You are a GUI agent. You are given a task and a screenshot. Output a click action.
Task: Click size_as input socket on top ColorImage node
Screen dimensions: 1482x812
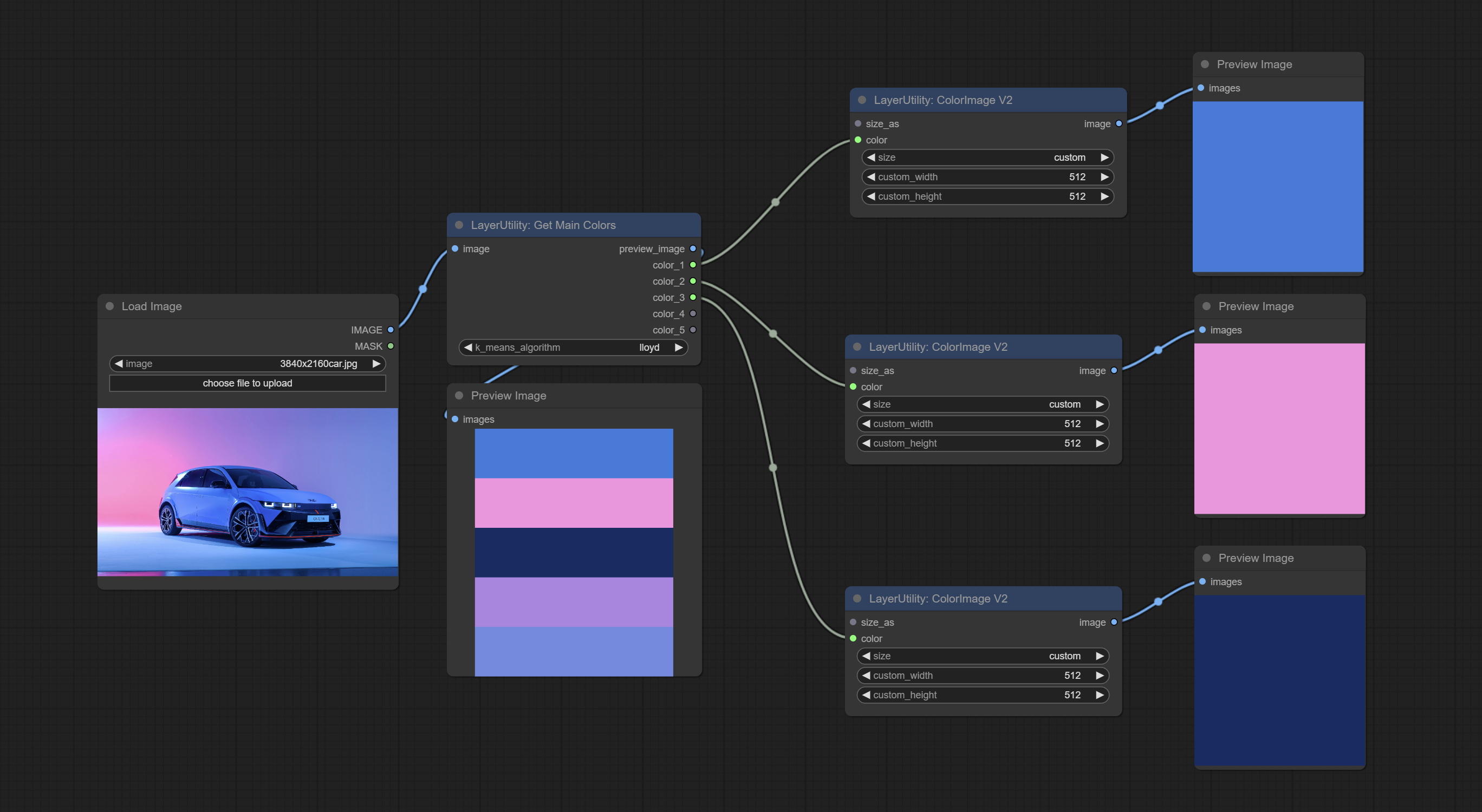(x=858, y=123)
